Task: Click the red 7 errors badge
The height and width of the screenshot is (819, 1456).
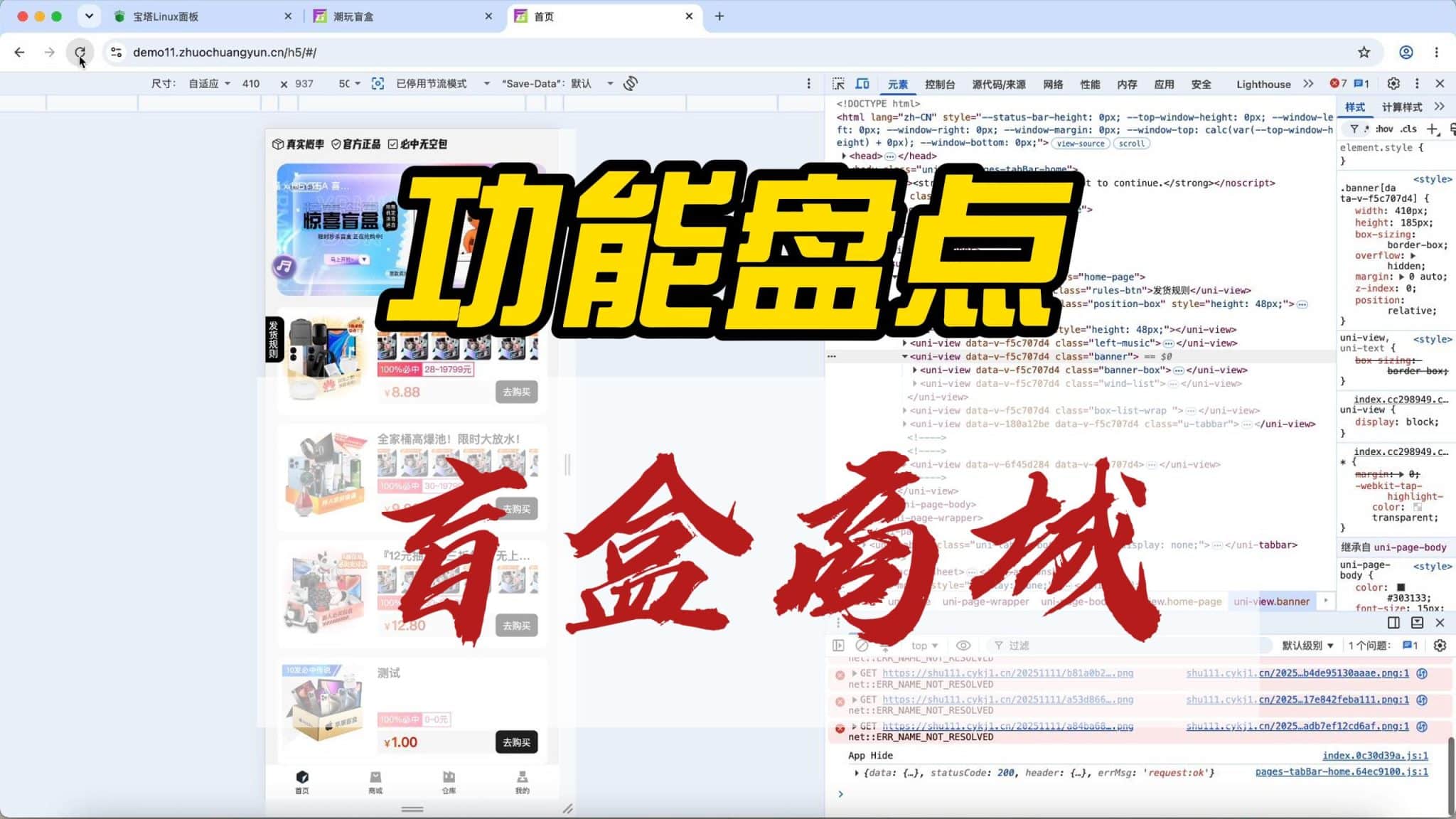Action: click(1338, 84)
